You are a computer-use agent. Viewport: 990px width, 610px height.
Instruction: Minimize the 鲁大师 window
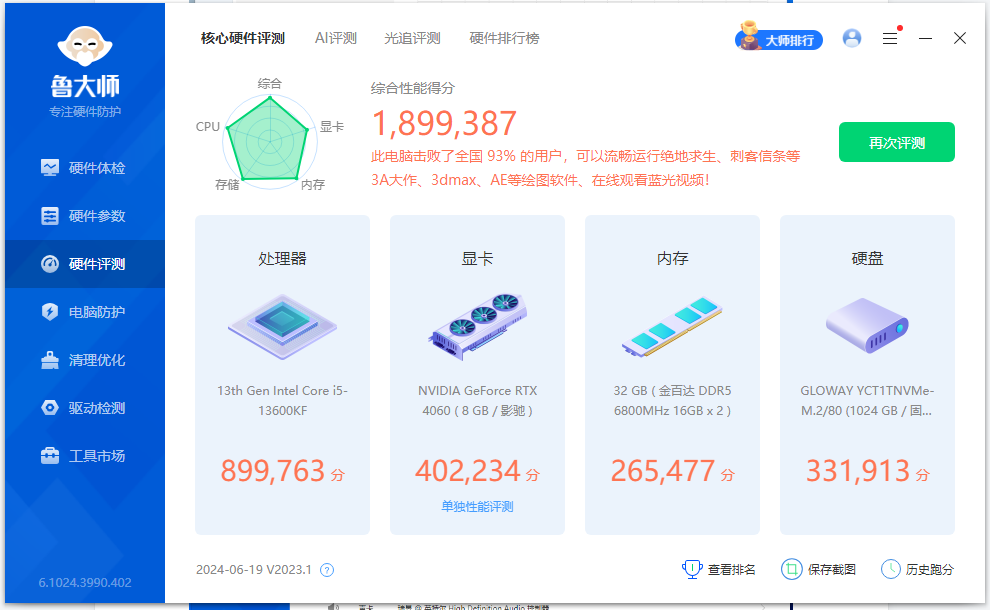click(926, 39)
